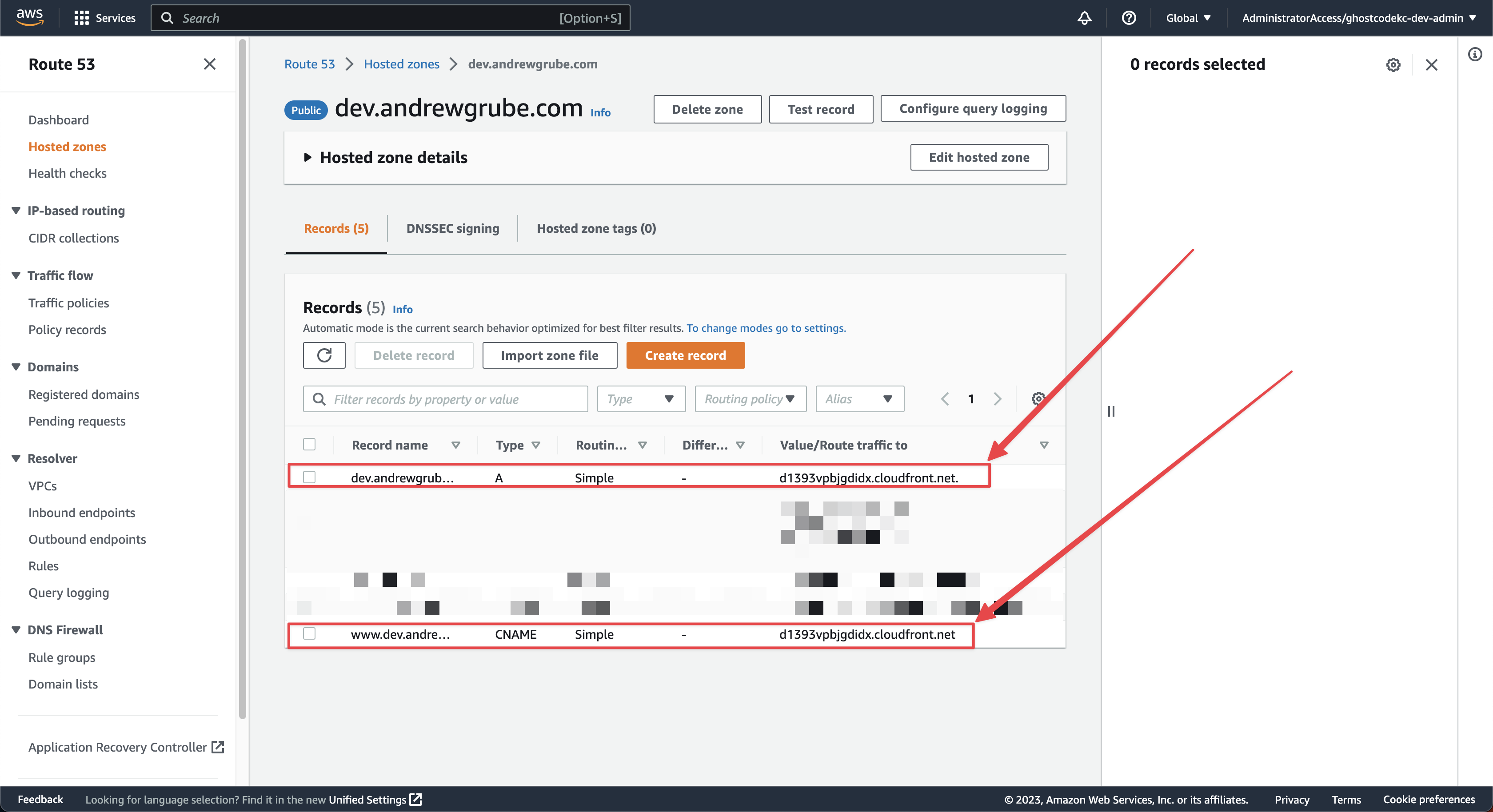Open Unified Settings link in footer

click(375, 800)
